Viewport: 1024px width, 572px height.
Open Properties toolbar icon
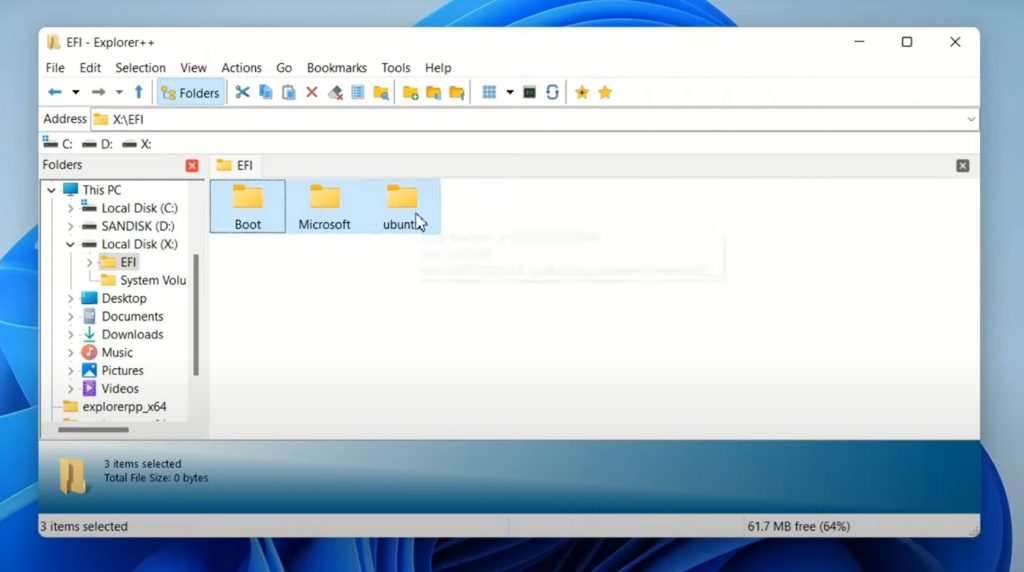click(x=358, y=93)
